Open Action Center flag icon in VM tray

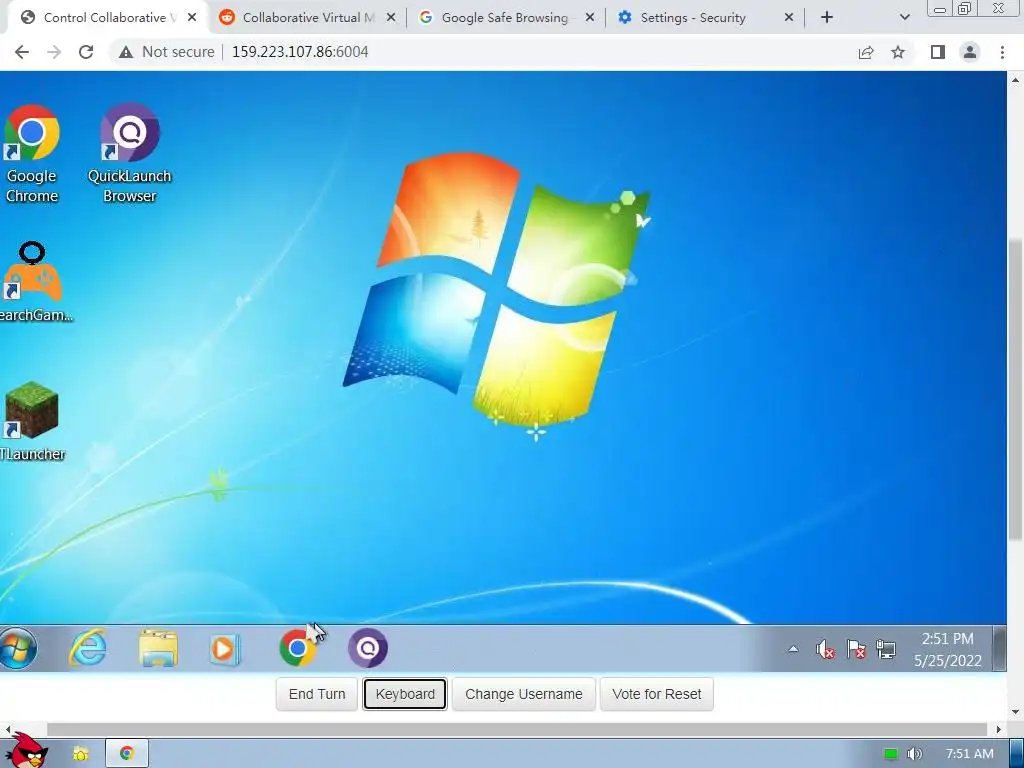[856, 649]
